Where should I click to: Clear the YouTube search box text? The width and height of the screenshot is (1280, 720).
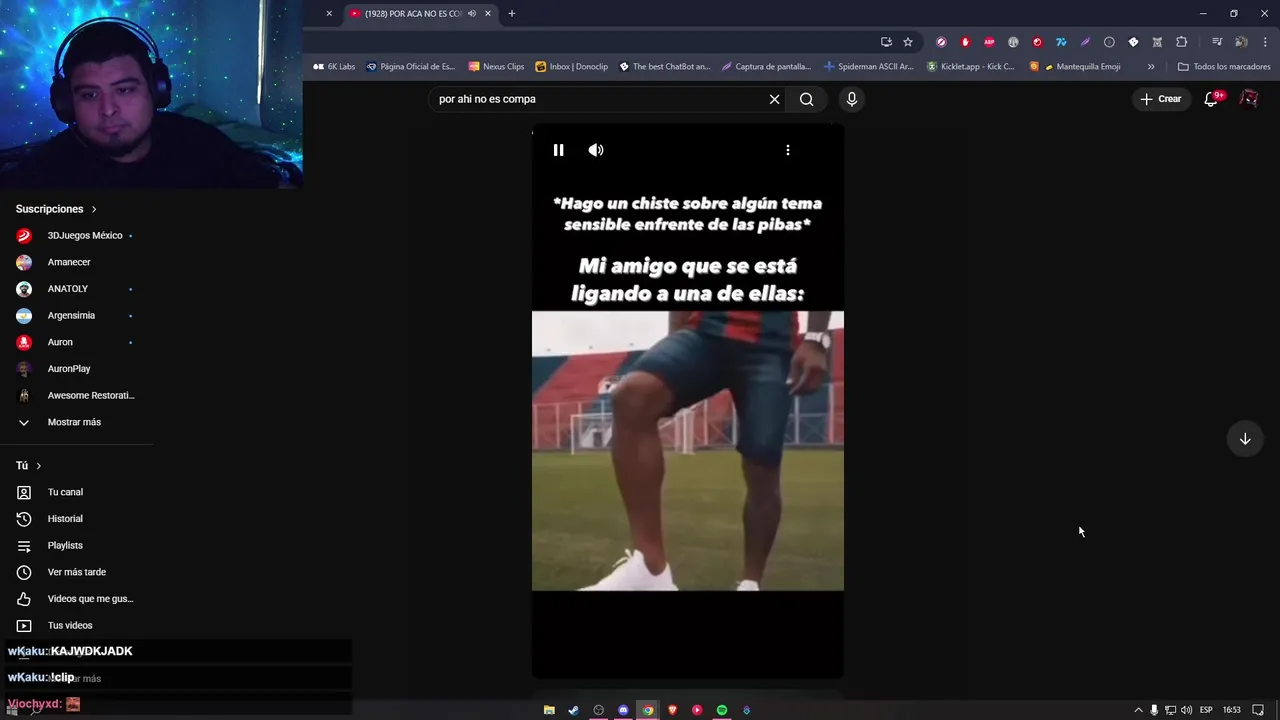[774, 99]
